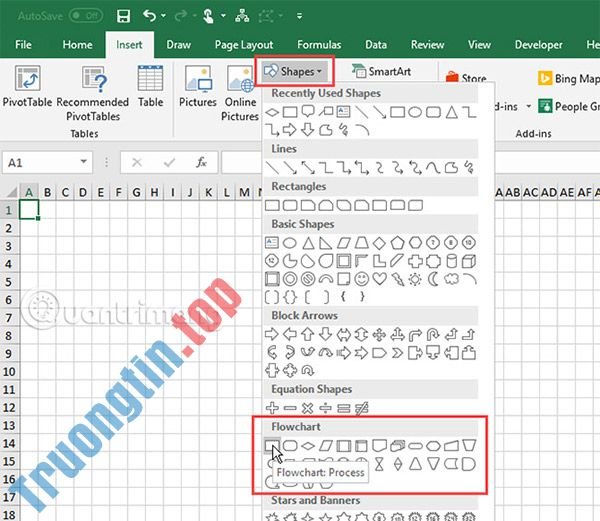Click the Insert Function fx icon

pyautogui.click(x=201, y=162)
